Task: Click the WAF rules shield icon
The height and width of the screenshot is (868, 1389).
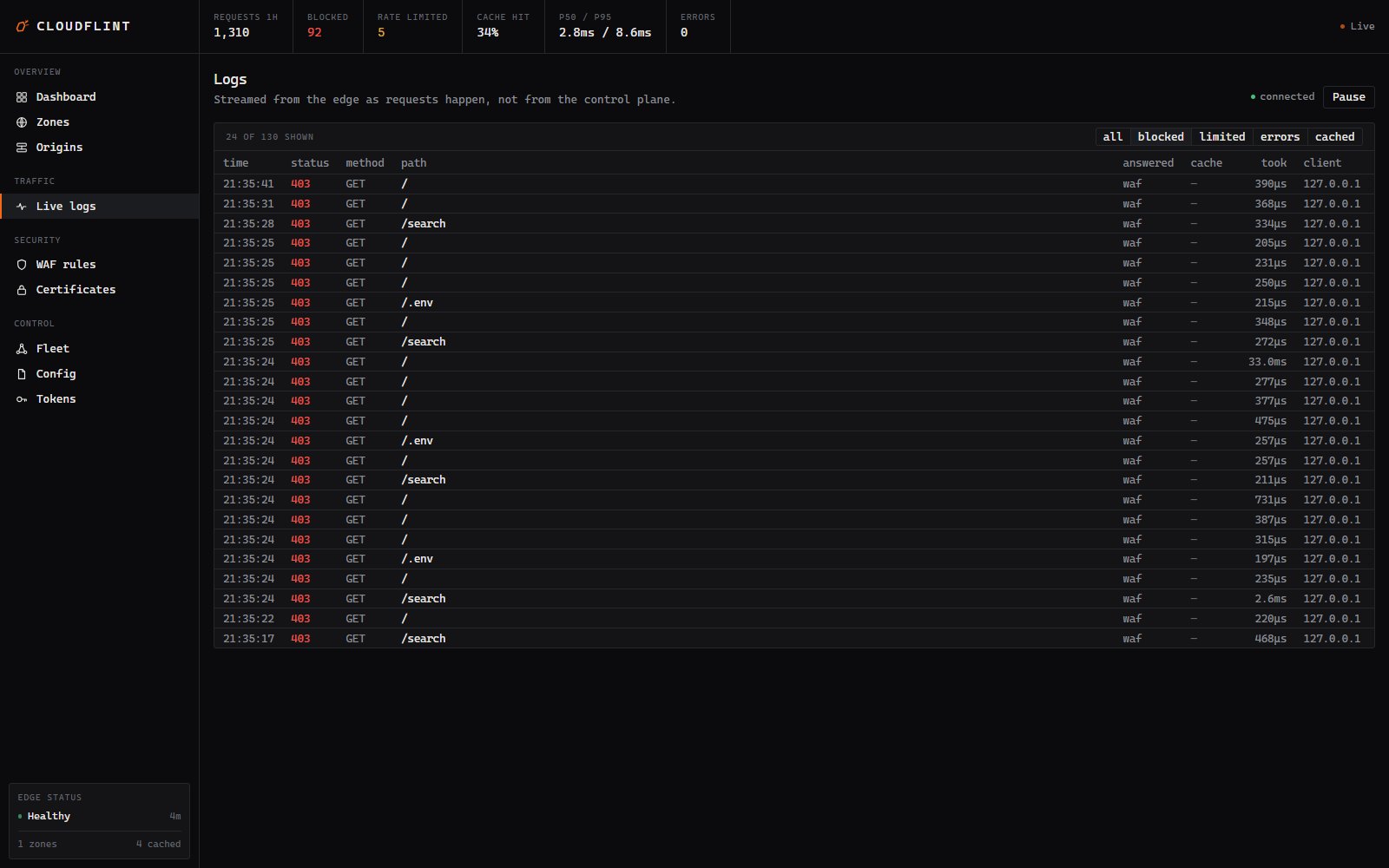Action: pyautogui.click(x=22, y=265)
